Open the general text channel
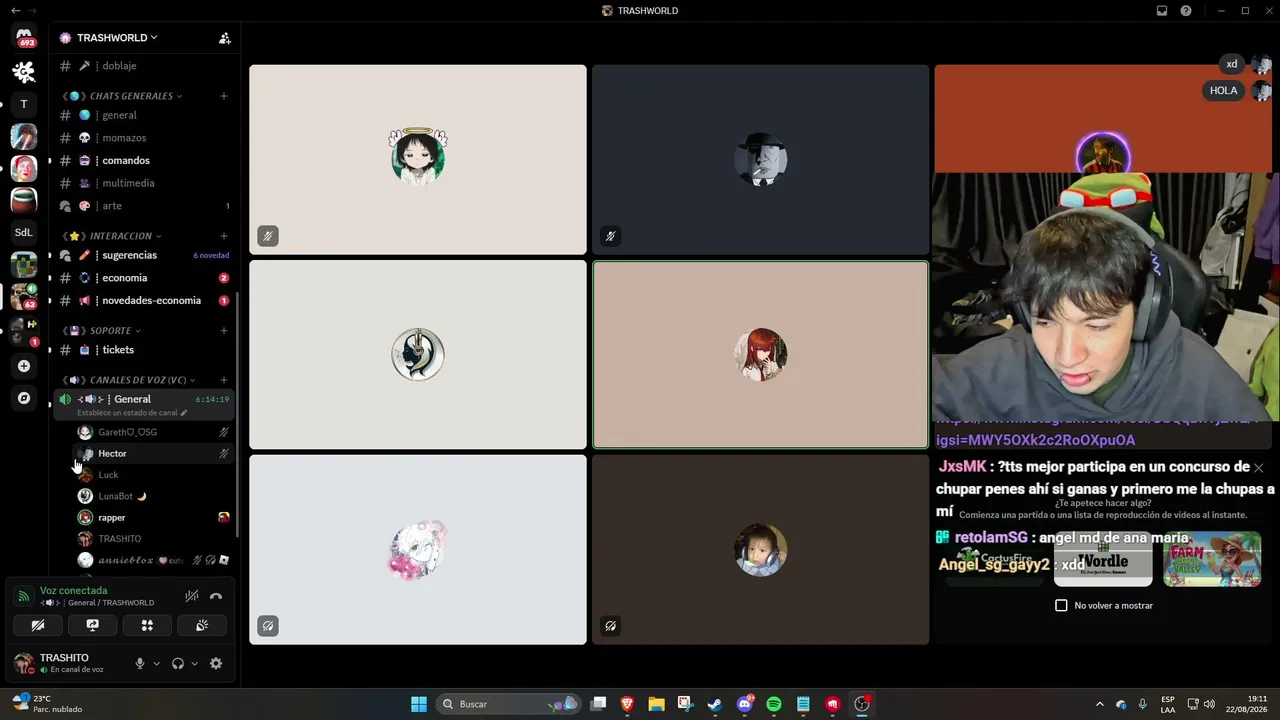Image resolution: width=1280 pixels, height=720 pixels. pyautogui.click(x=144, y=115)
